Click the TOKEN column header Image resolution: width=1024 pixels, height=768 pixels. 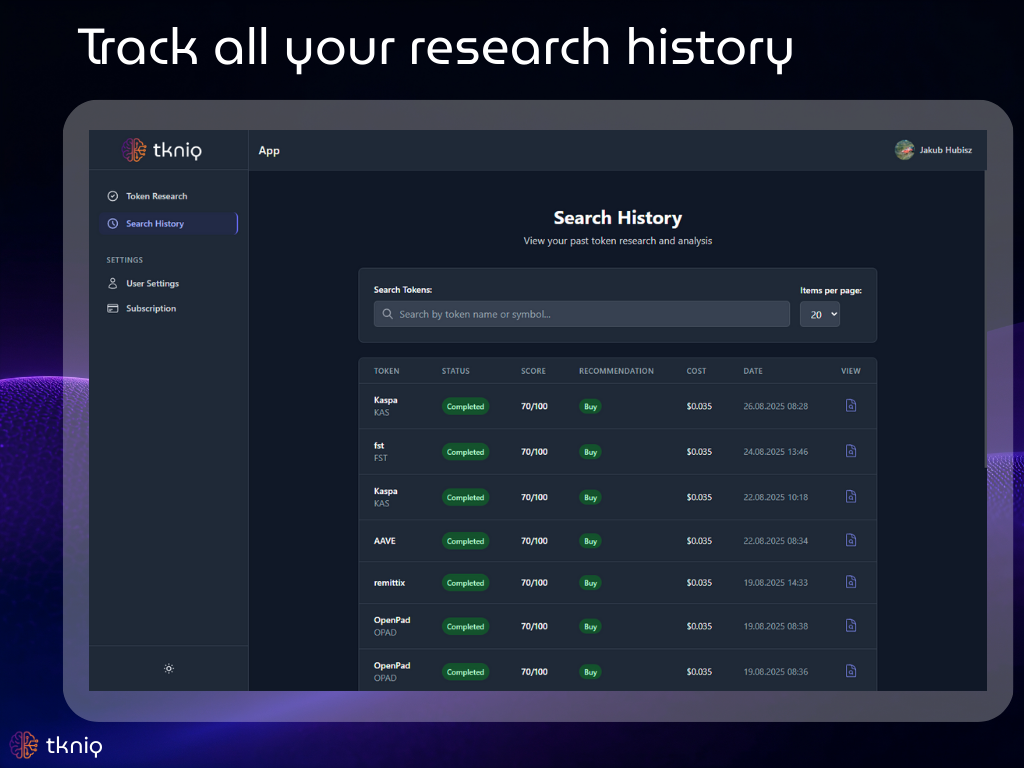point(386,371)
